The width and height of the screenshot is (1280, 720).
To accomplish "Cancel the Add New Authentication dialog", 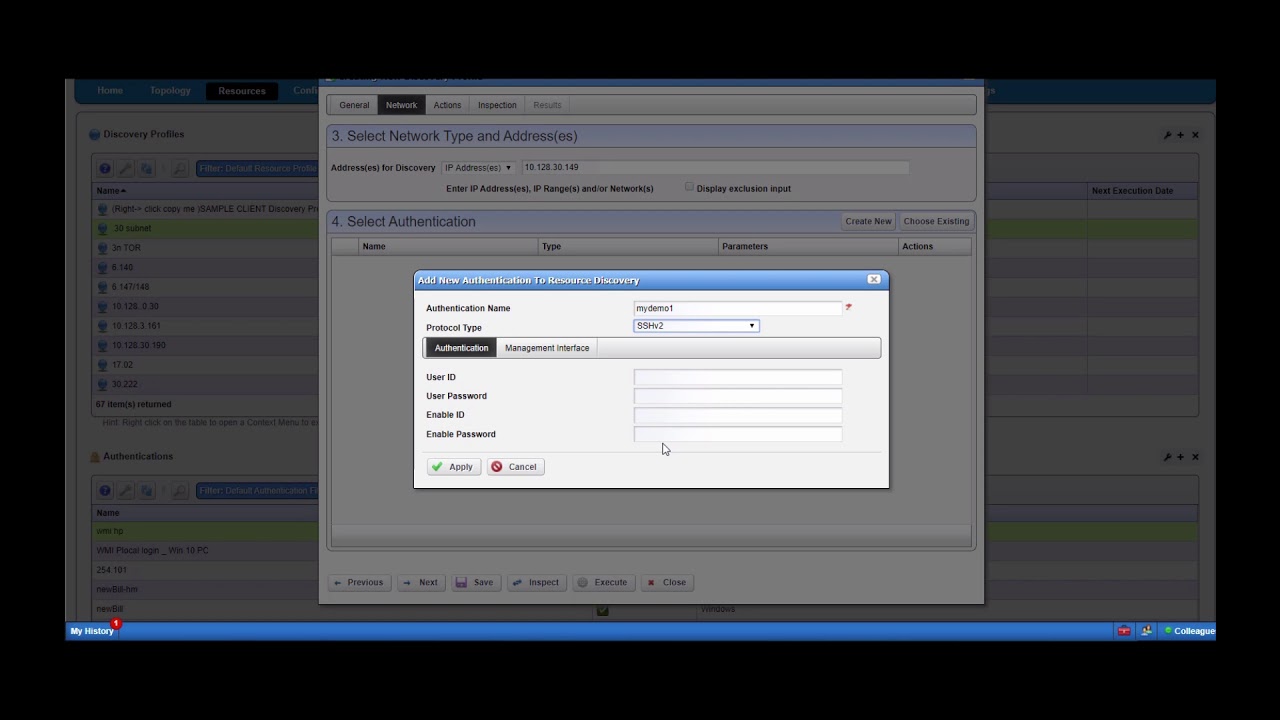I will click(515, 467).
